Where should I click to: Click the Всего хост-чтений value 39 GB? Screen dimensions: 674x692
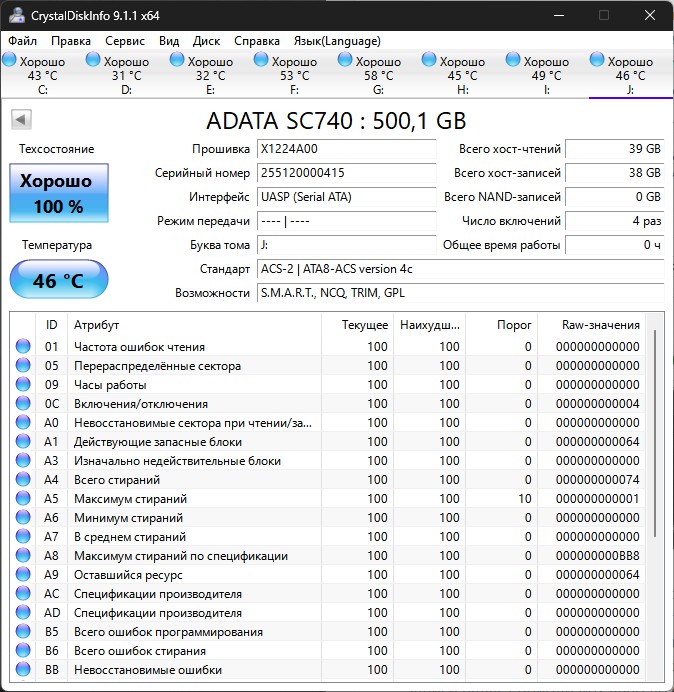(615, 149)
